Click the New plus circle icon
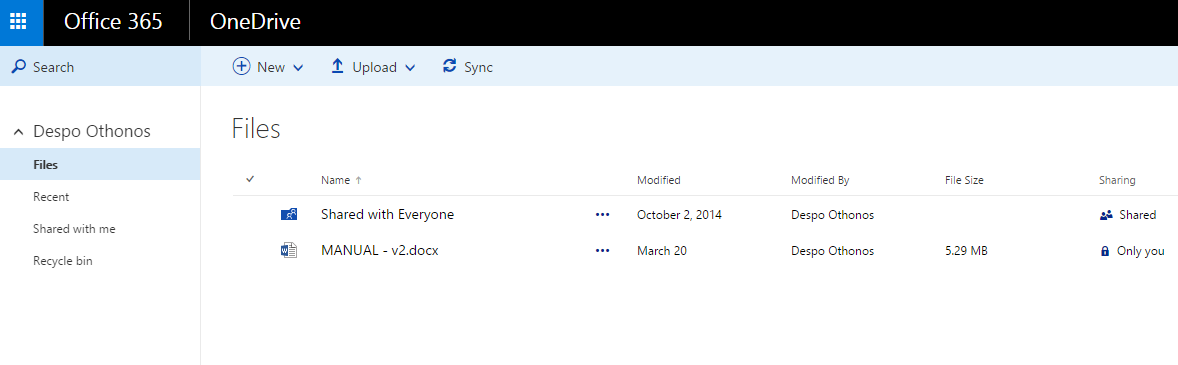The height and width of the screenshot is (365, 1178). (x=241, y=66)
